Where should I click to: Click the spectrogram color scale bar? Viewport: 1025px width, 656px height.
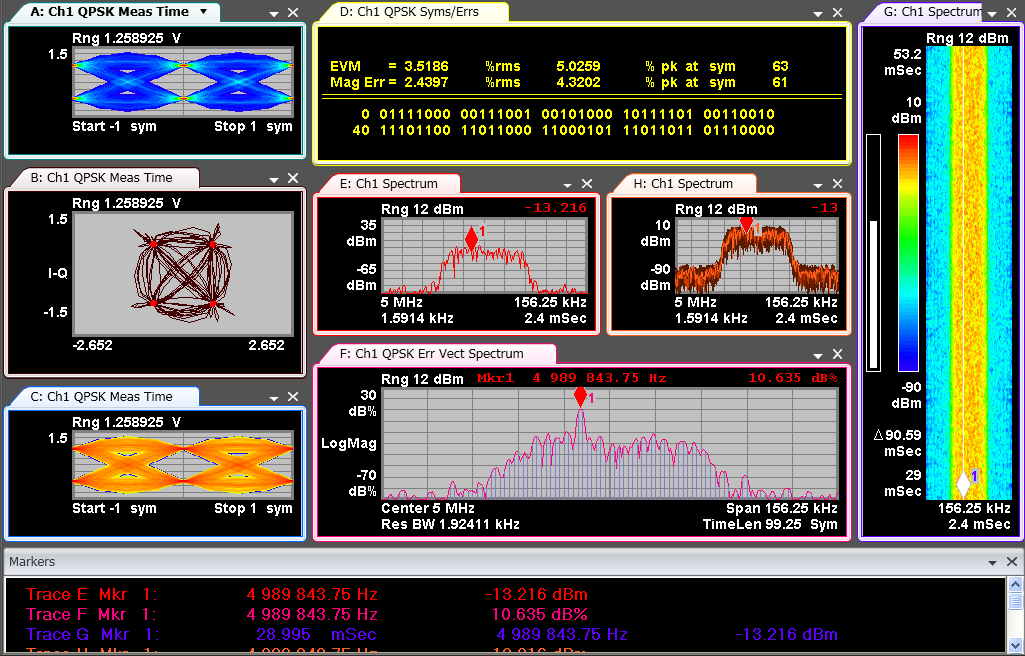click(x=908, y=252)
